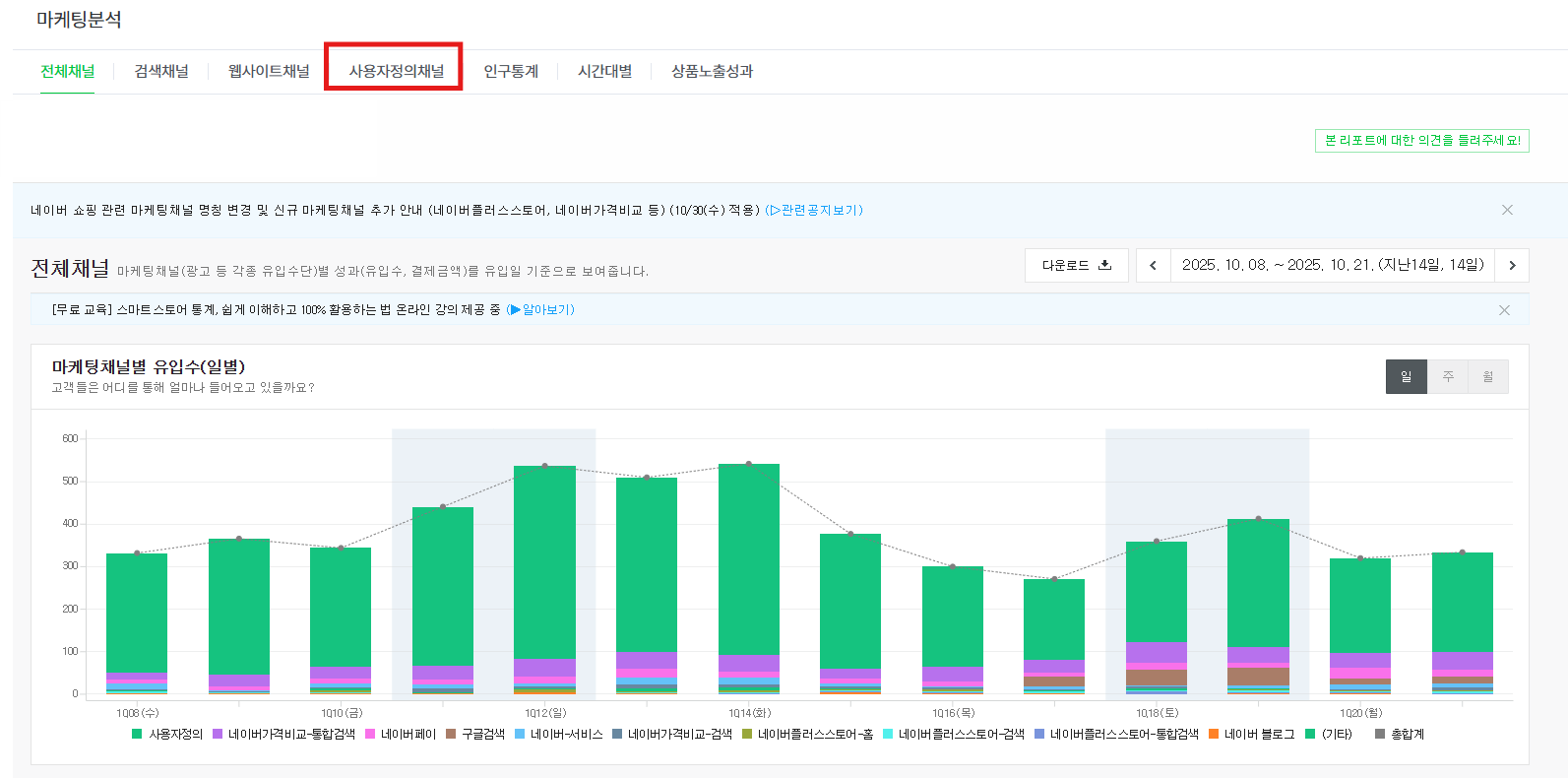Screen dimensions: 1568x778
Task: Open the 인구통계 tab
Action: tap(511, 71)
